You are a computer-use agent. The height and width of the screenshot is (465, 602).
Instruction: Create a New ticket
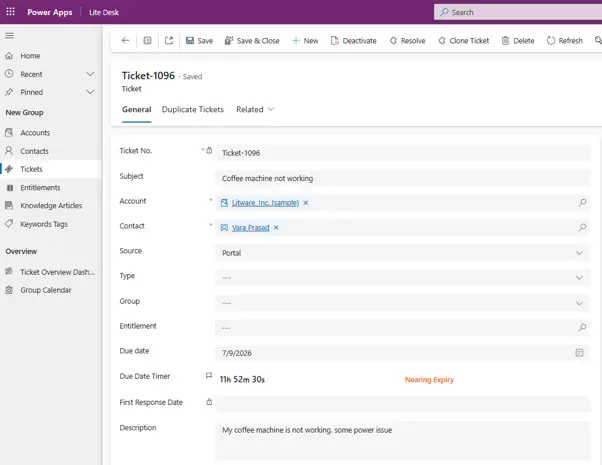305,41
